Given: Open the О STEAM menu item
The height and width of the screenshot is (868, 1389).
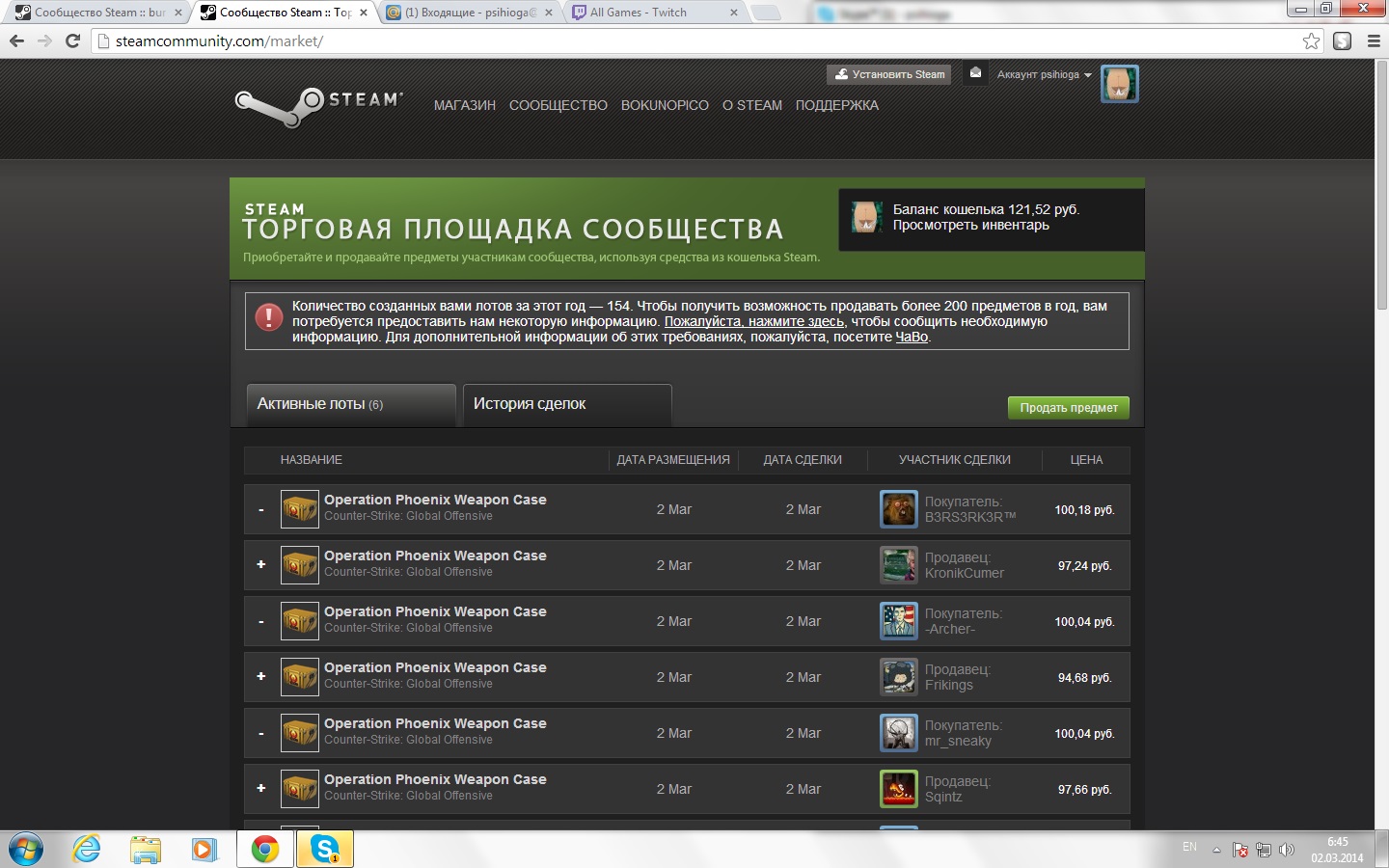Looking at the screenshot, I should [x=752, y=105].
